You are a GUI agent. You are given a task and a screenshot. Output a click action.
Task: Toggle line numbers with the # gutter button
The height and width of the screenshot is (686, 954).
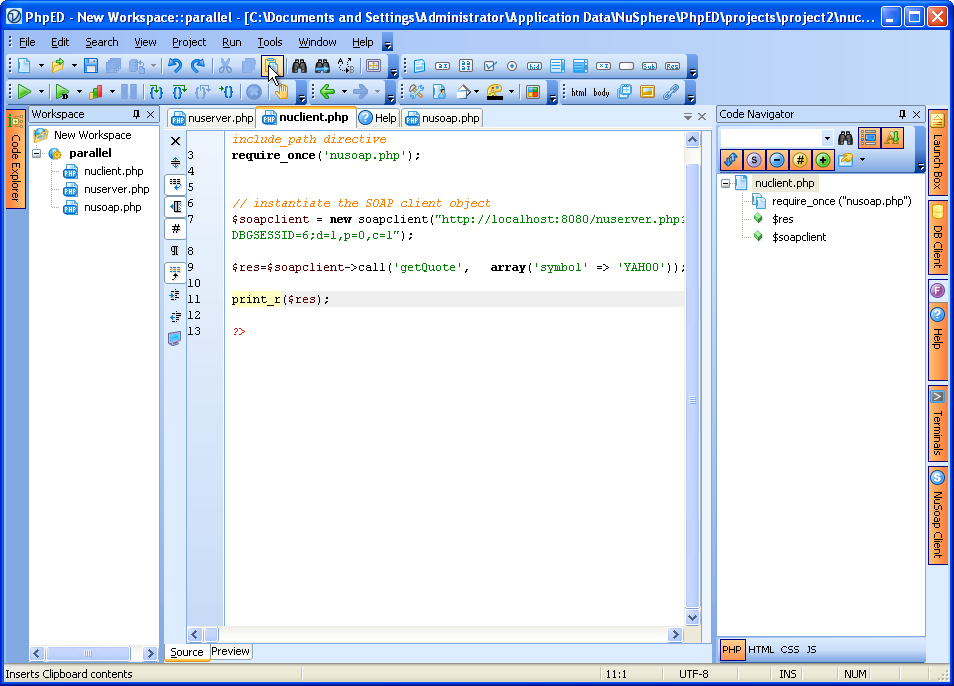pyautogui.click(x=176, y=228)
